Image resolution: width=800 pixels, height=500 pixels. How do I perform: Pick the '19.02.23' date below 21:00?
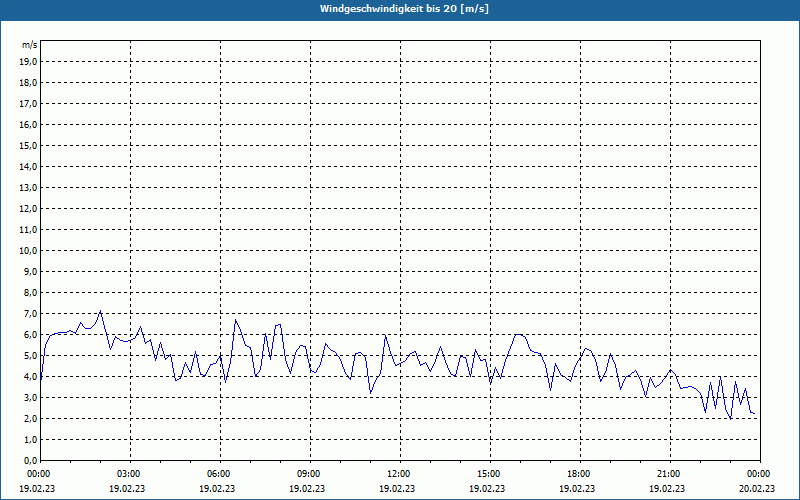pos(667,489)
